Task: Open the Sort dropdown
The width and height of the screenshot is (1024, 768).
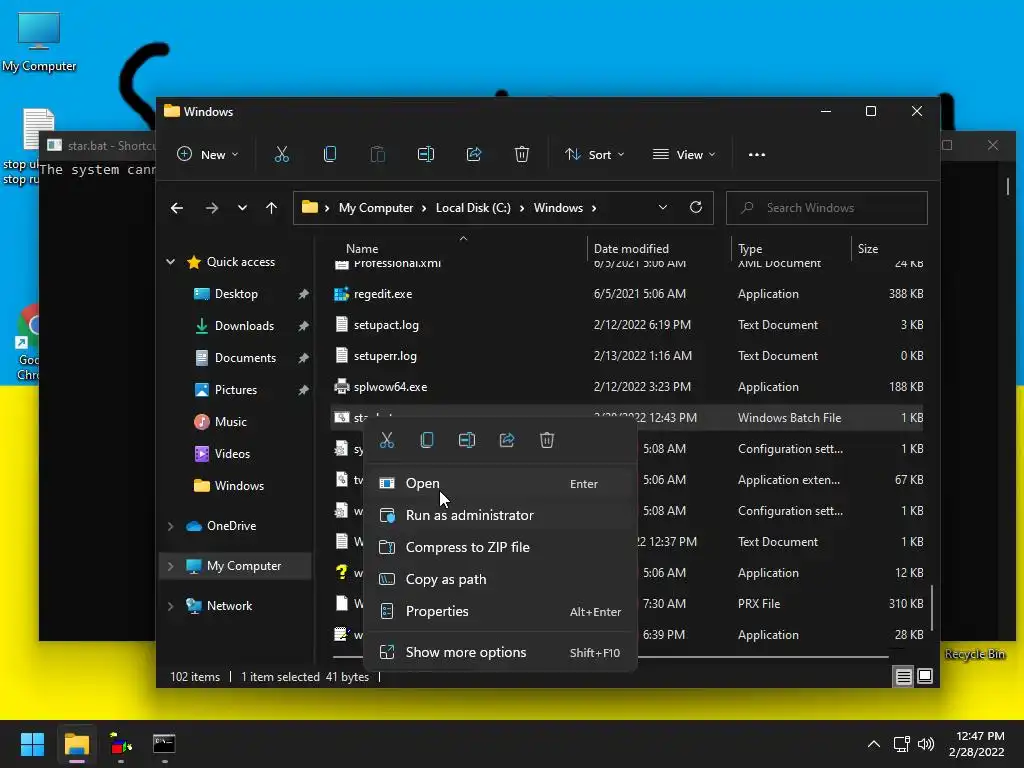Action: [x=594, y=155]
